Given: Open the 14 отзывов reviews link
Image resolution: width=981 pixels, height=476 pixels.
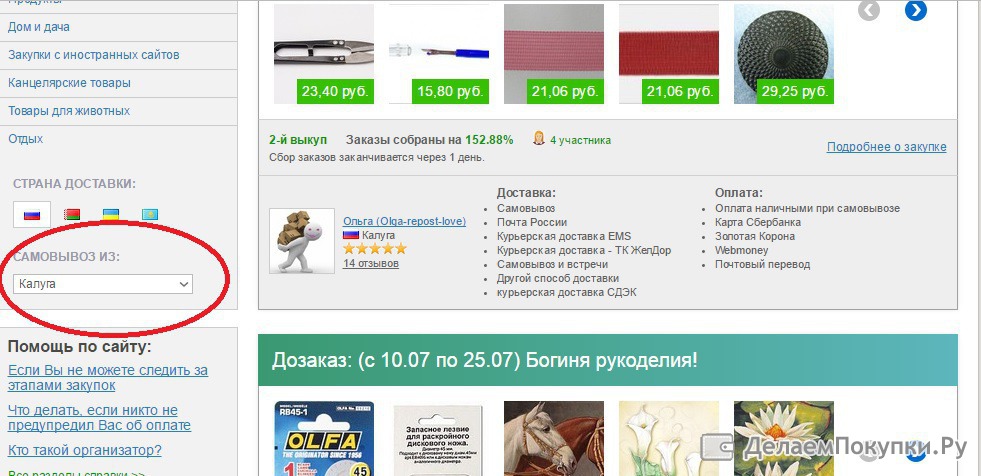Looking at the screenshot, I should tap(370, 263).
